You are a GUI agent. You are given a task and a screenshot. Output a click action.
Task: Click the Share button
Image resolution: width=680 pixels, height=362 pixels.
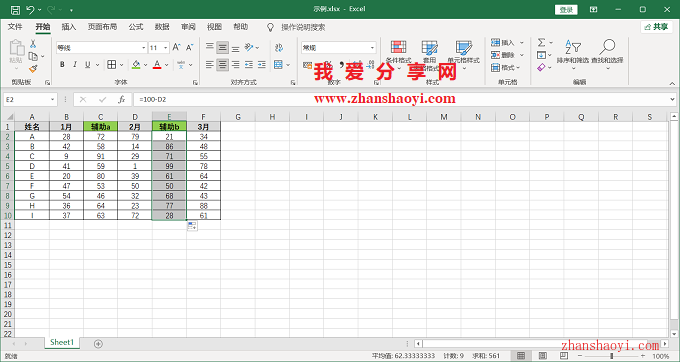[x=657, y=27]
